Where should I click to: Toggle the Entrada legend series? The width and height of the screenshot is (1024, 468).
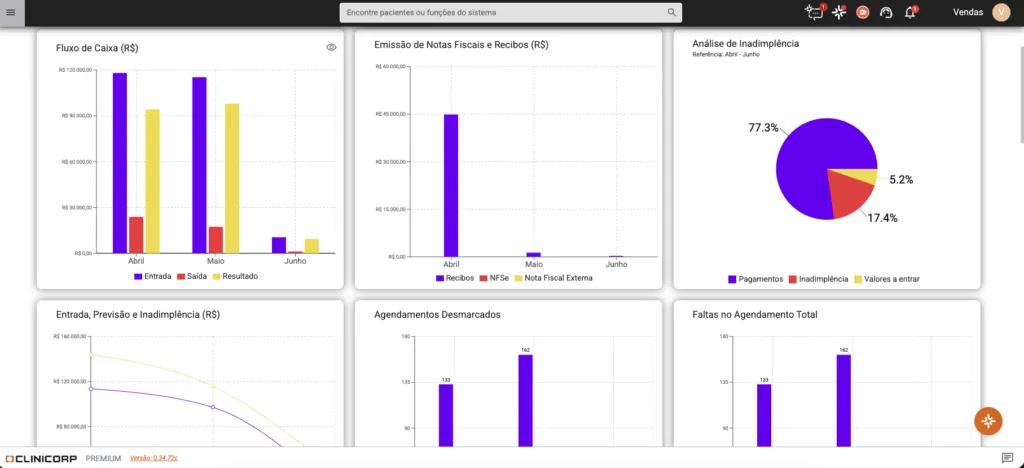click(153, 276)
